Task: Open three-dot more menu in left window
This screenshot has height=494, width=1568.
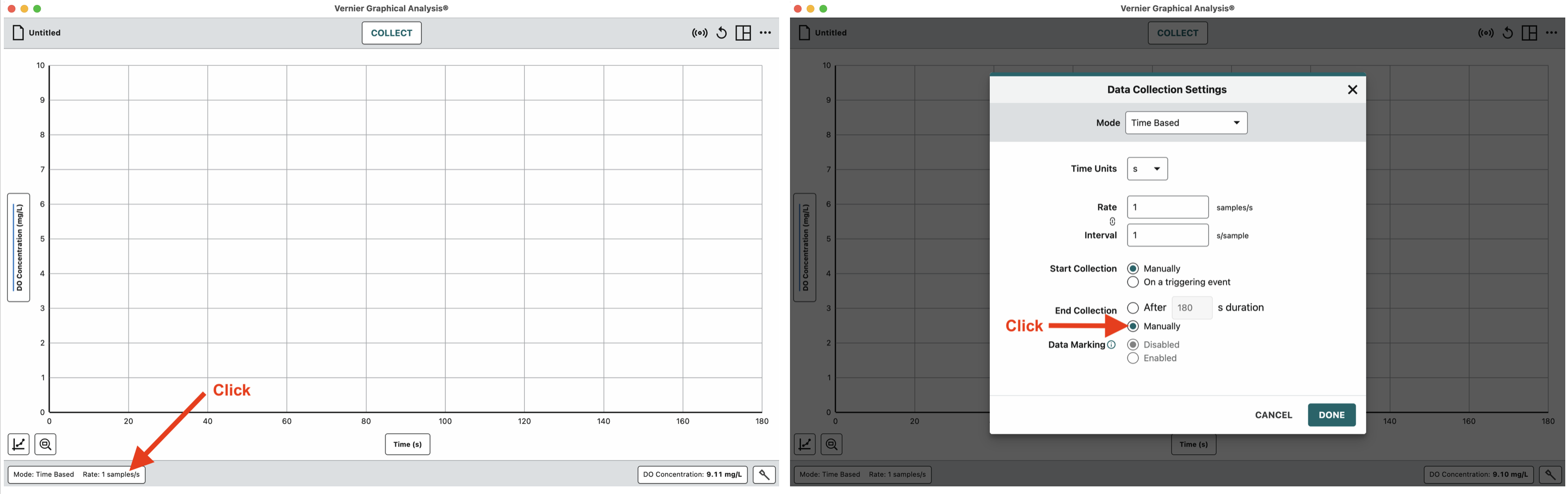Action: 765,33
